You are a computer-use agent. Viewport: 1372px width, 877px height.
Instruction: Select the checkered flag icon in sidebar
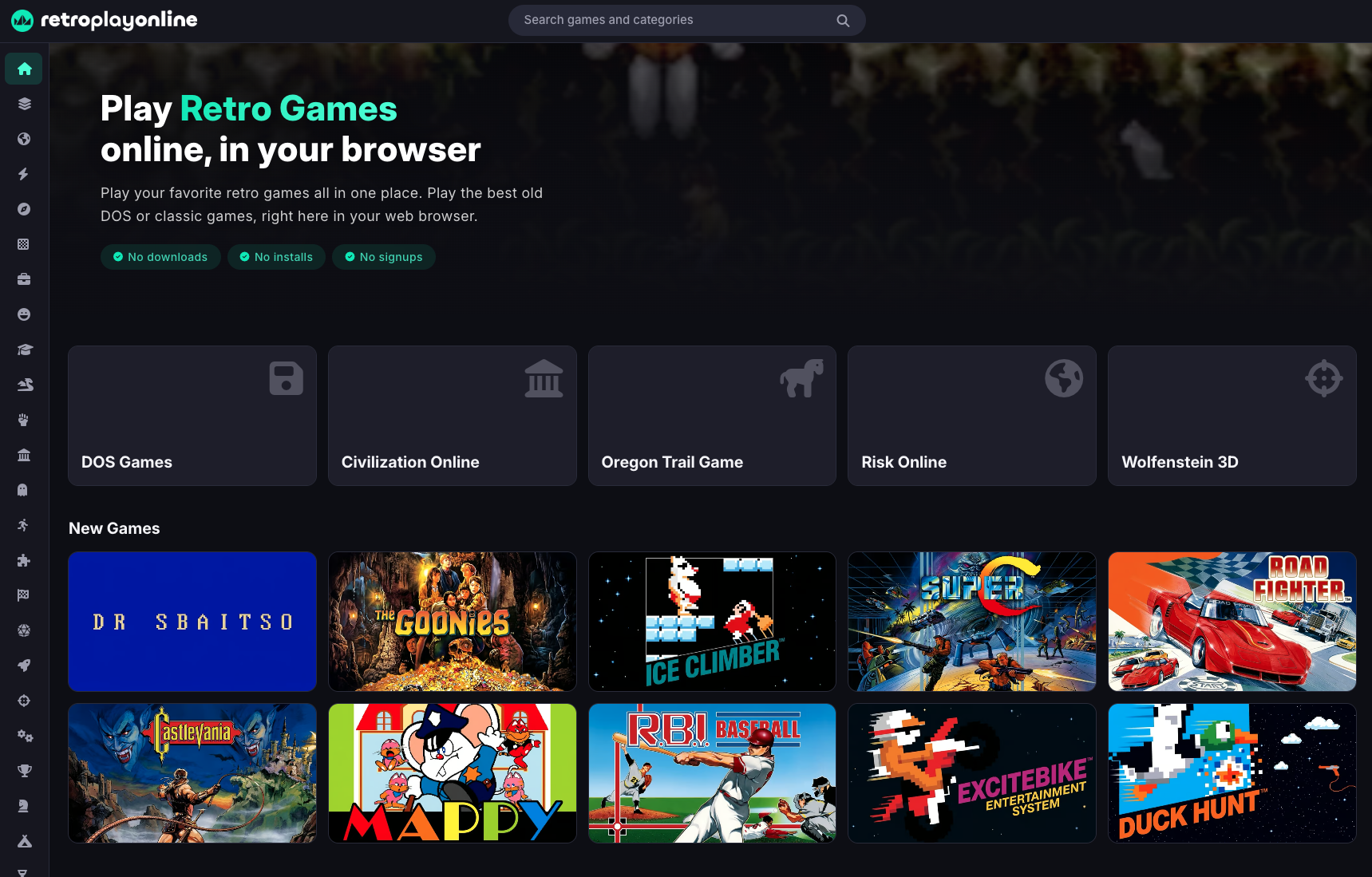pos(24,595)
